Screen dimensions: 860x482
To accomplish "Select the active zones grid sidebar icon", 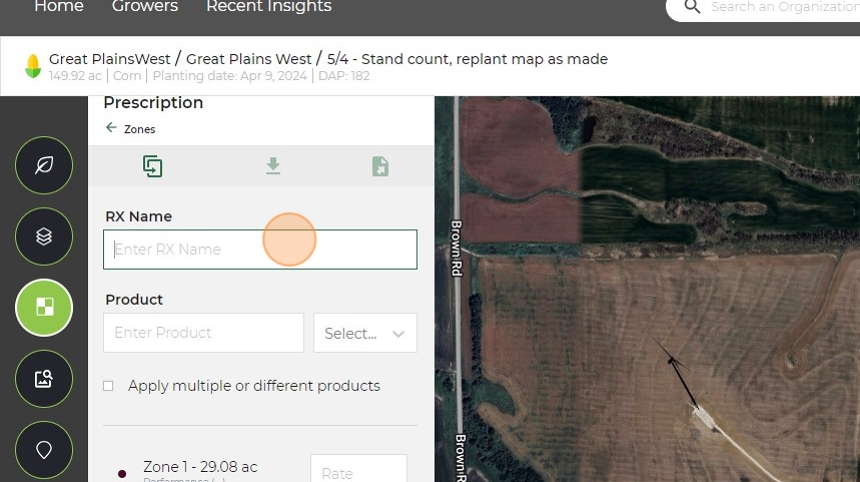I will pos(44,307).
